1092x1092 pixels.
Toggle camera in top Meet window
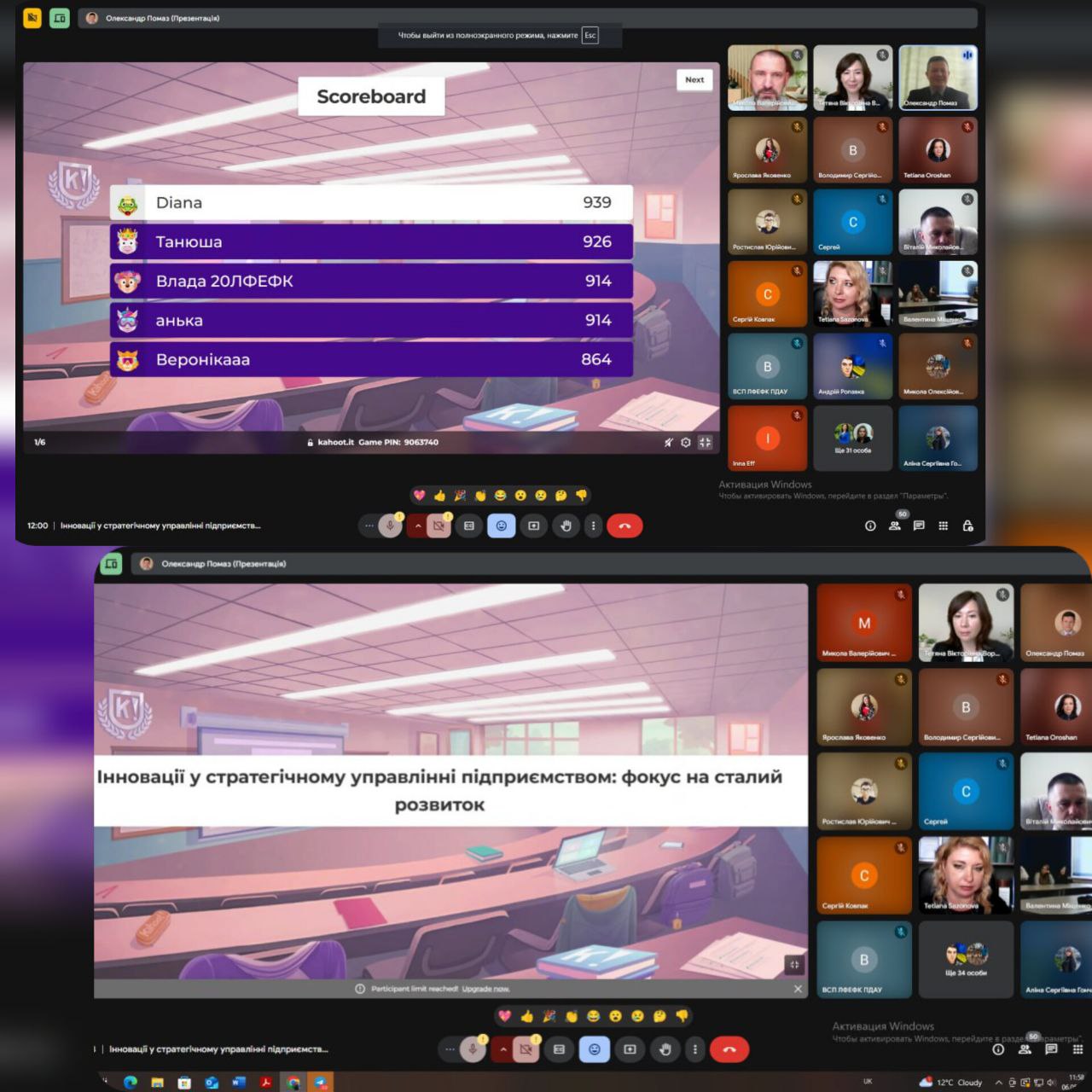coord(439,526)
